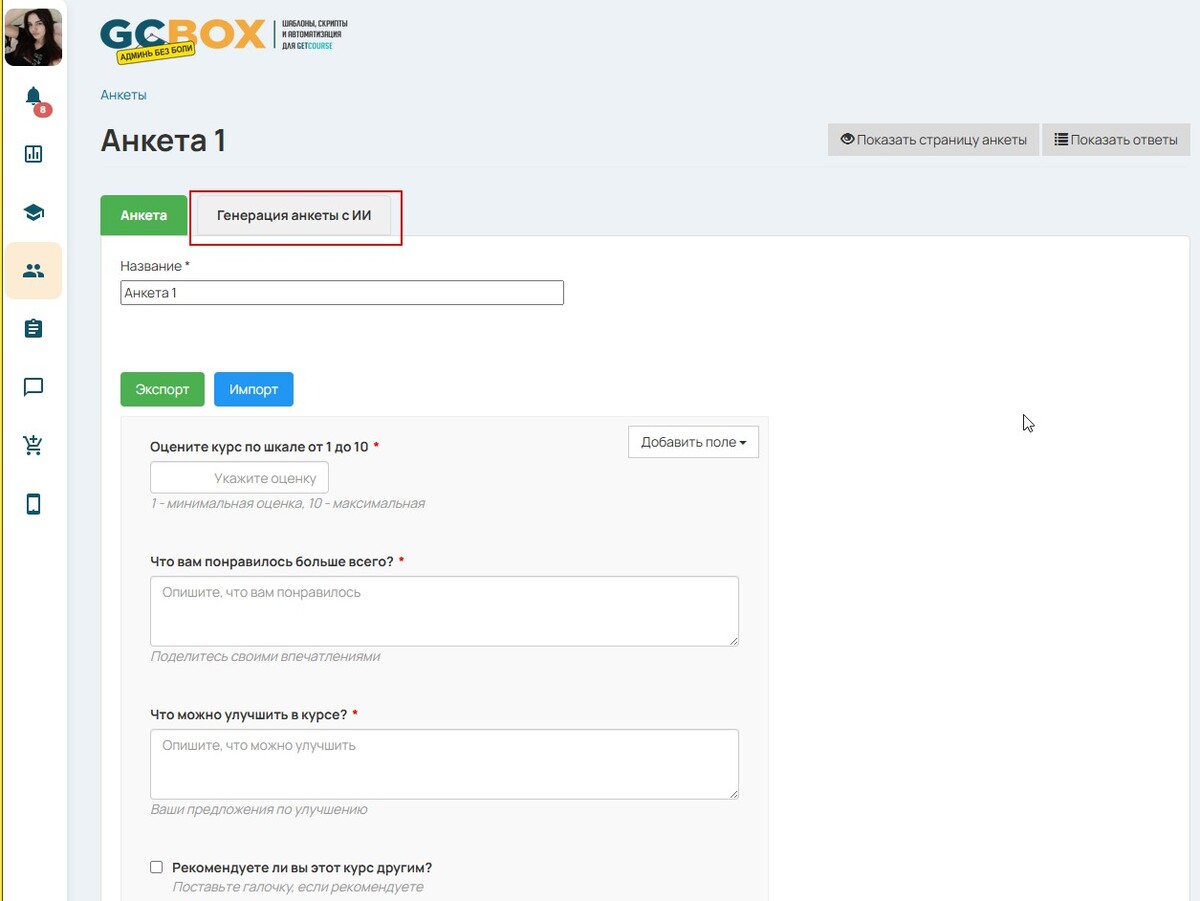Click 'Показать страницу анкеты' button
Viewport: 1200px width, 901px height.
[933, 140]
